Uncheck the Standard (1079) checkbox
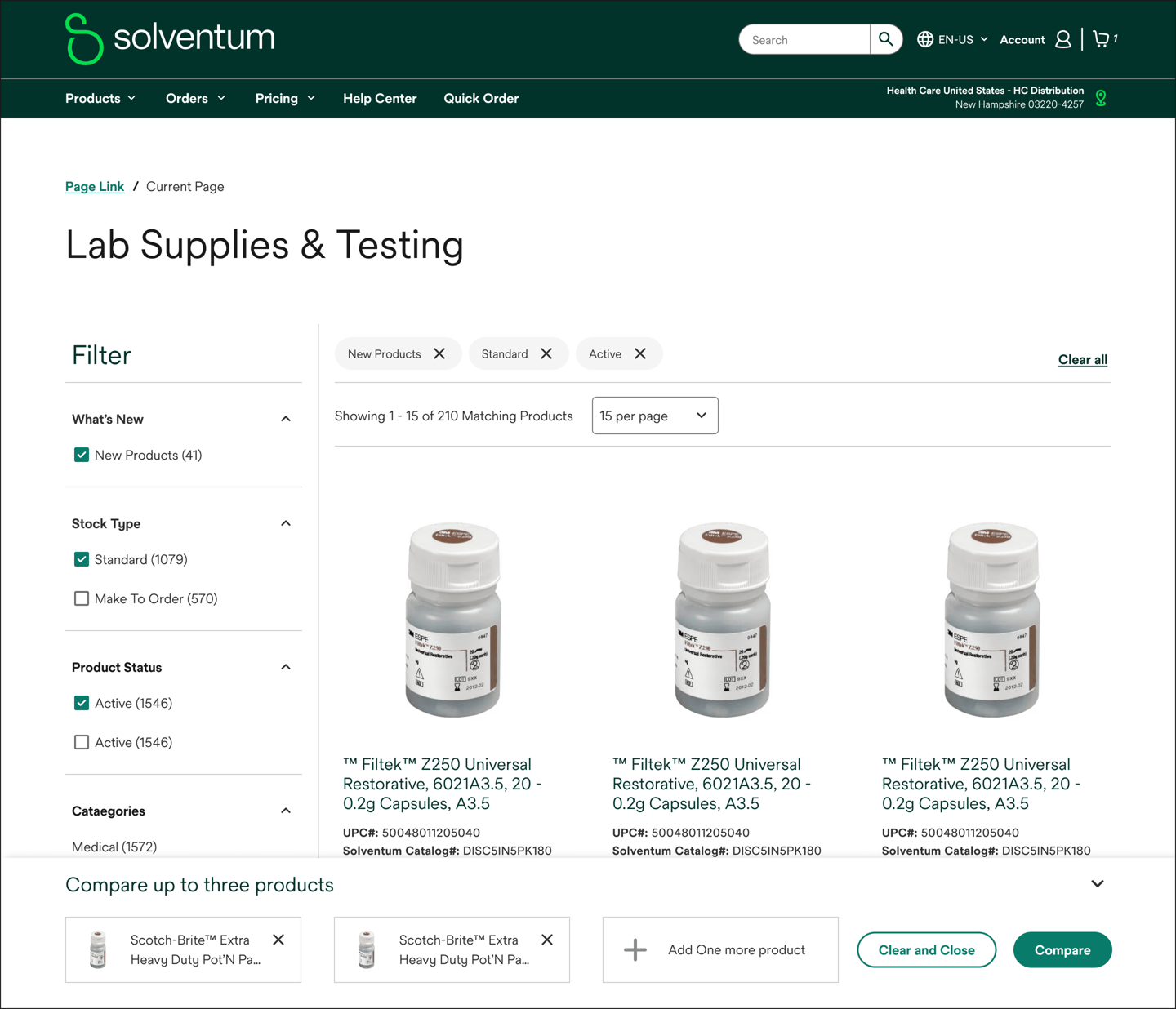 click(x=82, y=559)
